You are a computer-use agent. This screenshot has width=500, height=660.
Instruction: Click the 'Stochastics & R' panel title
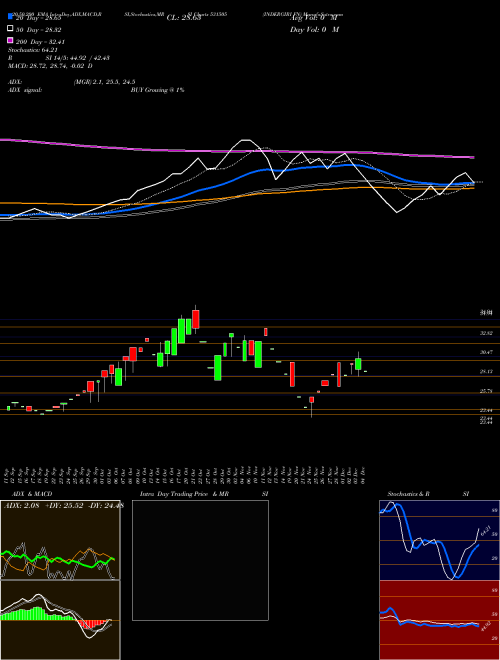pyautogui.click(x=408, y=494)
